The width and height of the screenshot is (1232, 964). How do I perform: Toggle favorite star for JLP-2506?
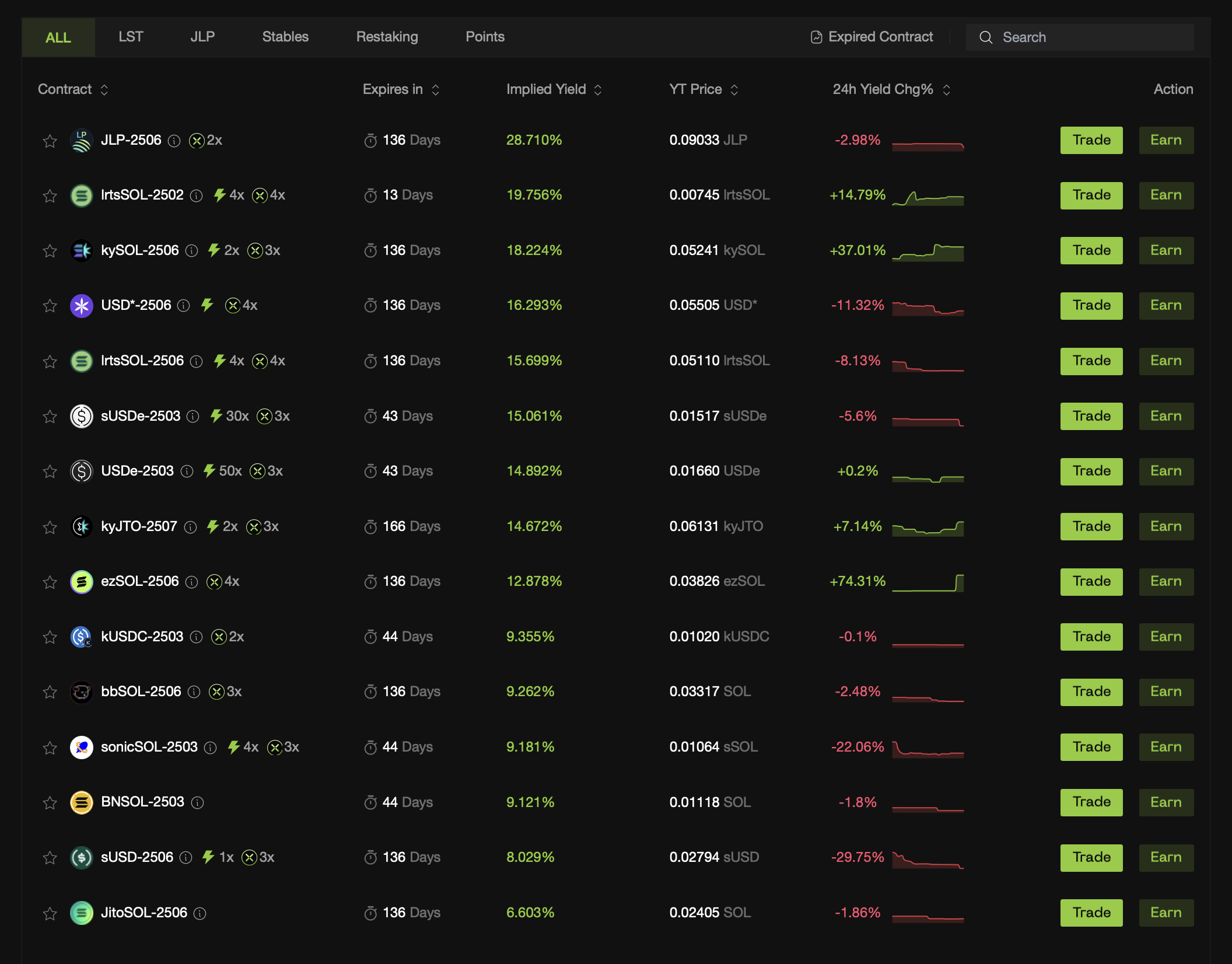point(50,141)
